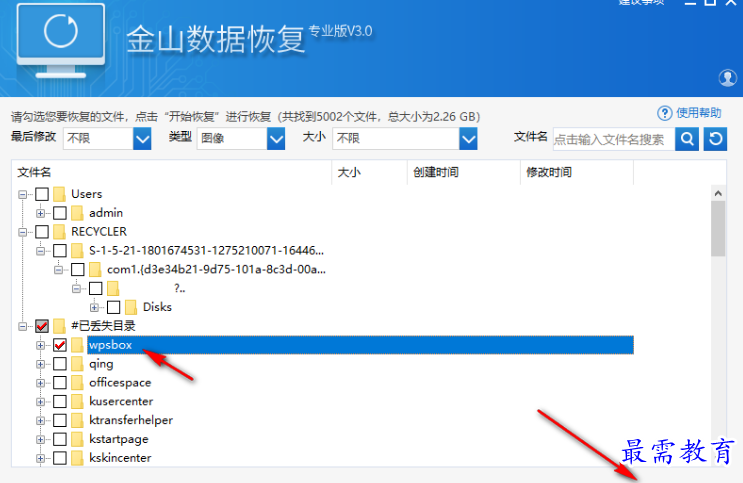This screenshot has height=483, width=743.
Task: Select the S-1-5-21-1801674531 folder row
Action: [207, 250]
